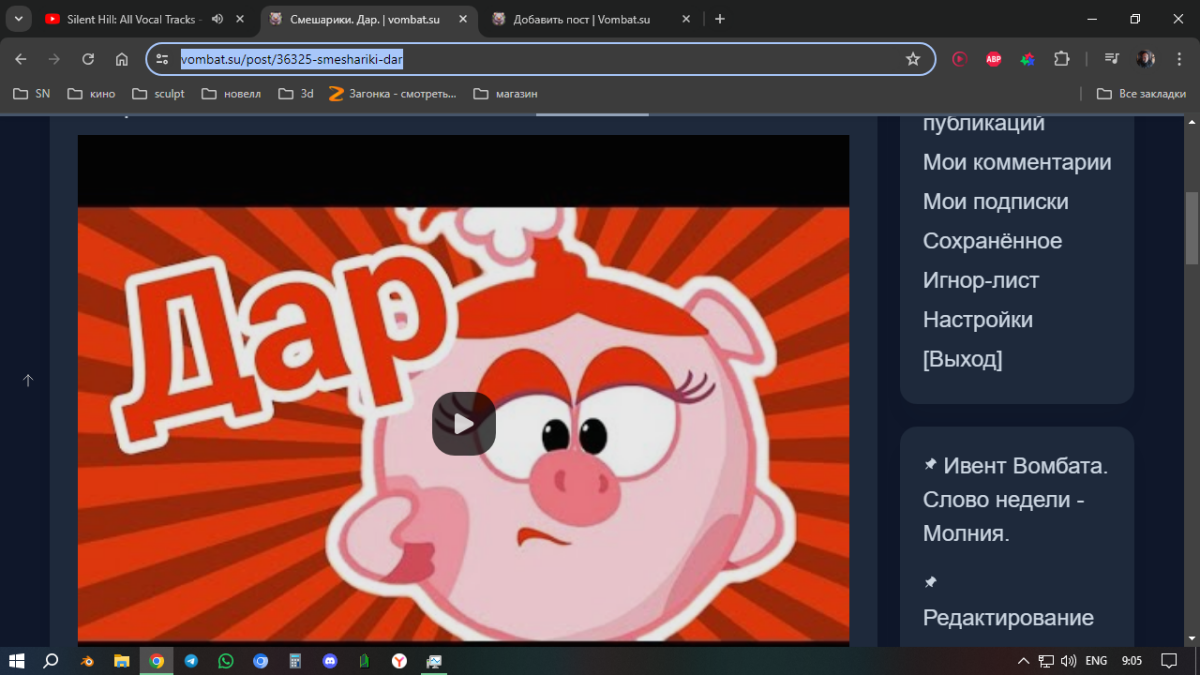The width and height of the screenshot is (1200, 675).
Task: Open the Загонка bookmark
Action: [393, 94]
